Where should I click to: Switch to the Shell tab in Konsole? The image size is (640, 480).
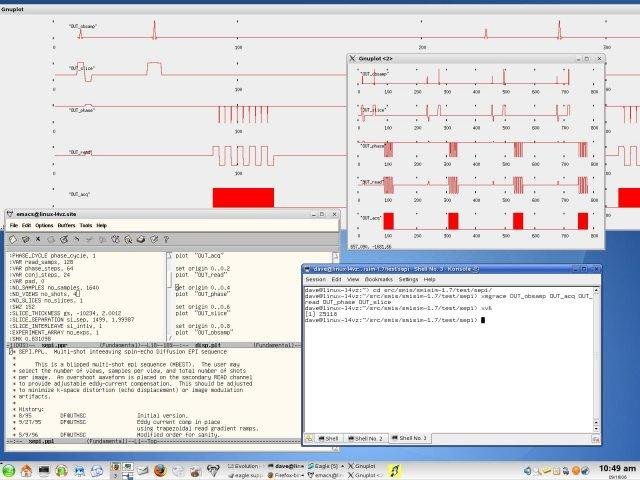click(329, 438)
